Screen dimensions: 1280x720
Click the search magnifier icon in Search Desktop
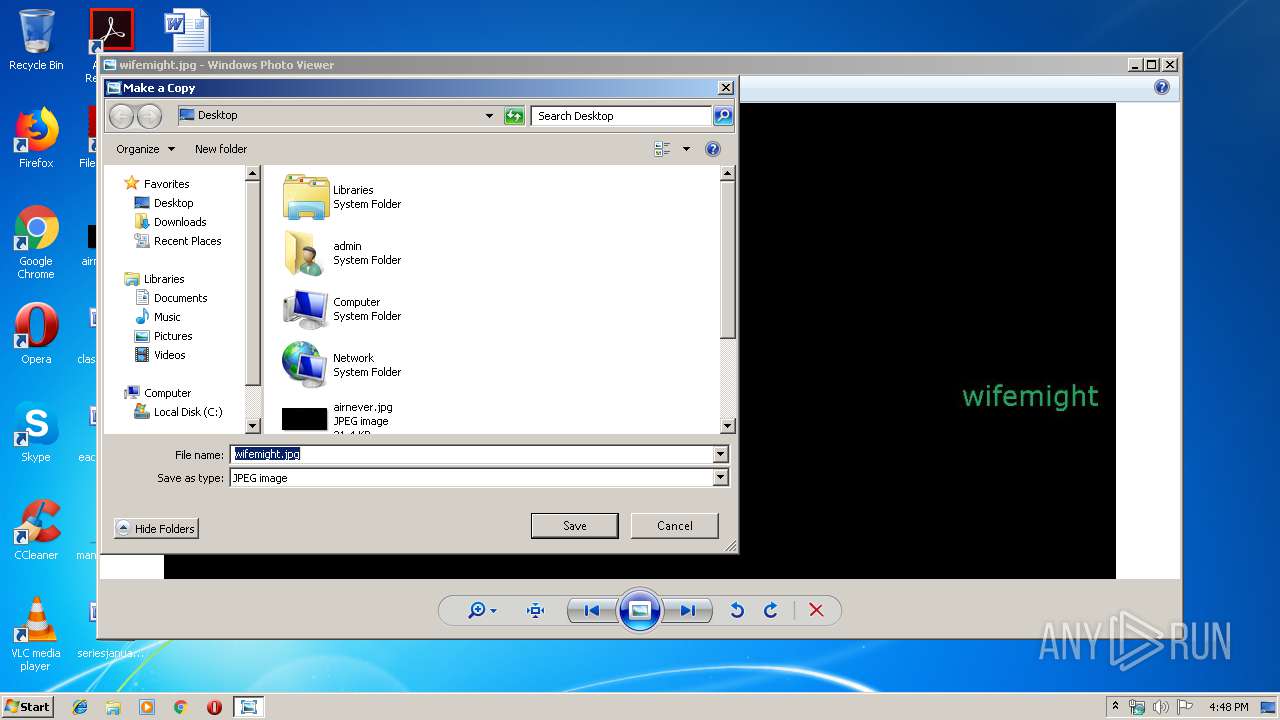point(722,116)
